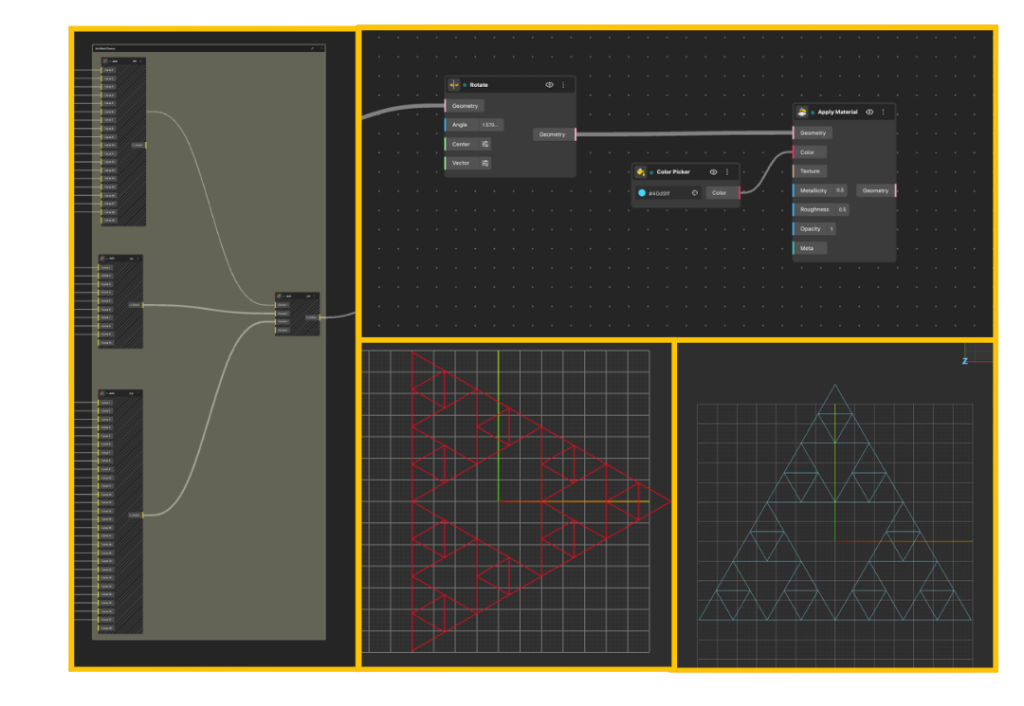This screenshot has height=706, width=1024.
Task: Click the Angle value field in Rotate node
Action: [x=489, y=125]
